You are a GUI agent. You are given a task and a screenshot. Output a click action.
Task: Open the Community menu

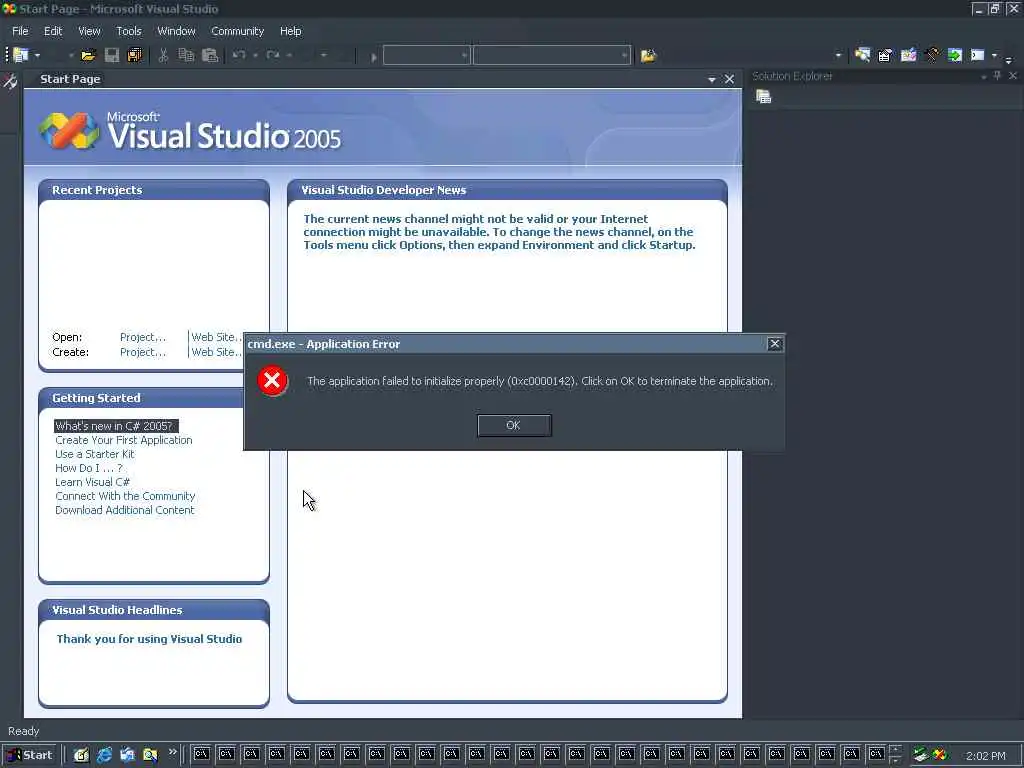pyautogui.click(x=238, y=31)
